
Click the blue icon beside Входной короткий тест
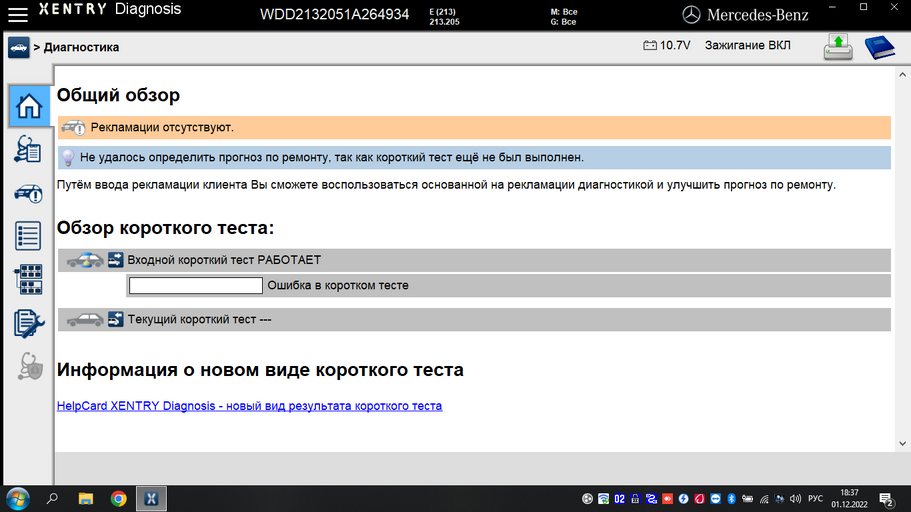coord(116,260)
